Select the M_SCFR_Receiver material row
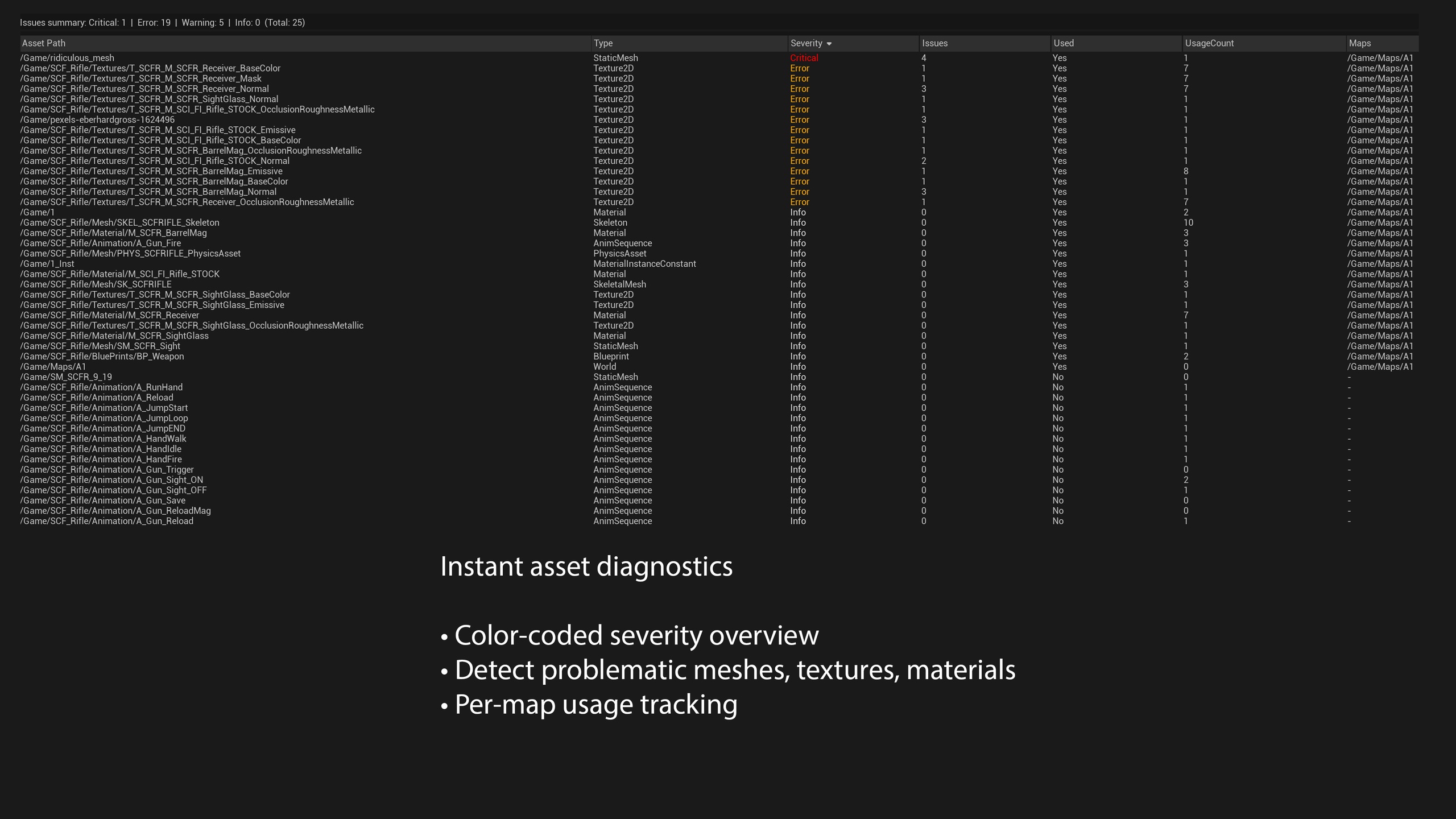Image resolution: width=1456 pixels, height=819 pixels. (719, 315)
